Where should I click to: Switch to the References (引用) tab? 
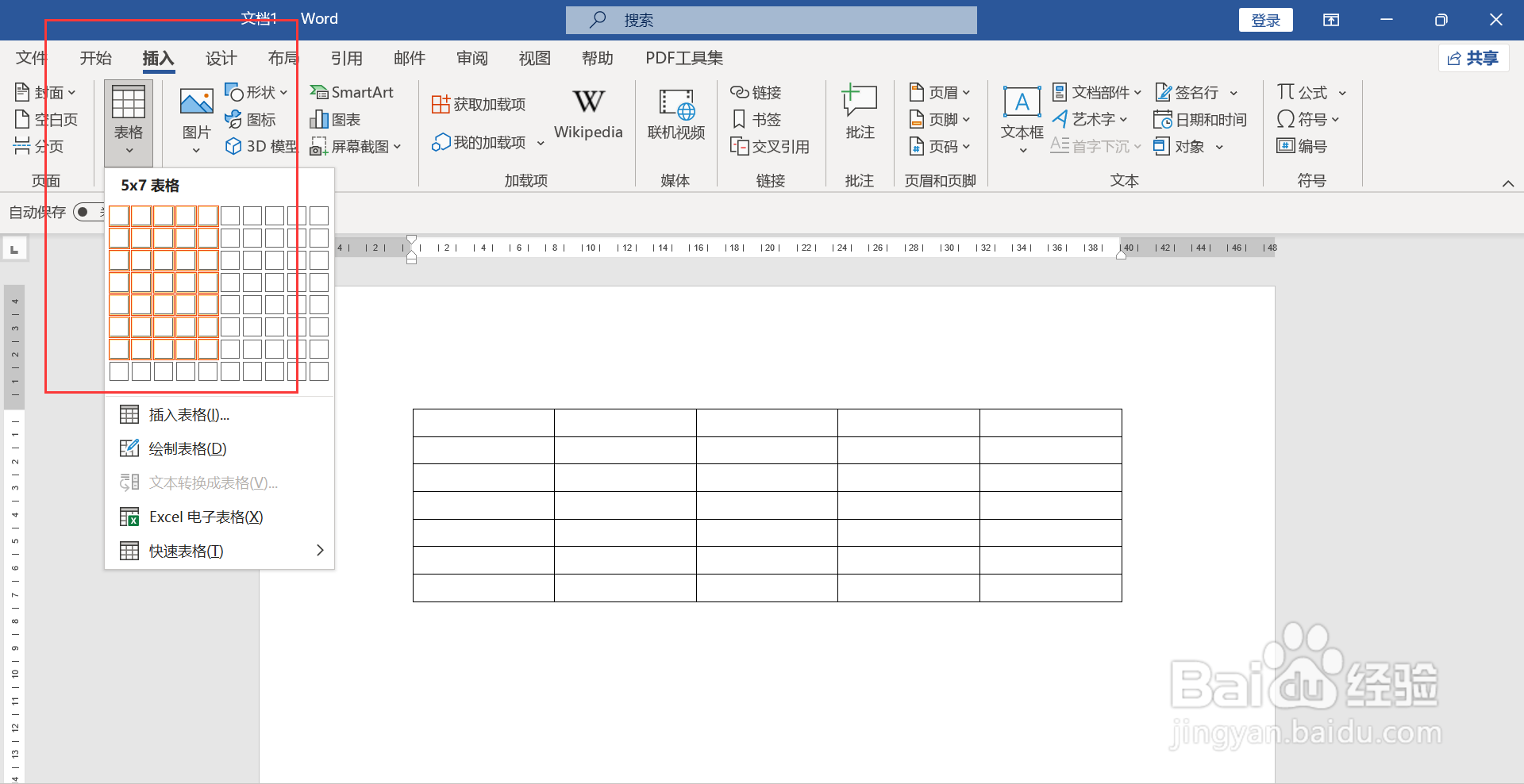point(346,58)
